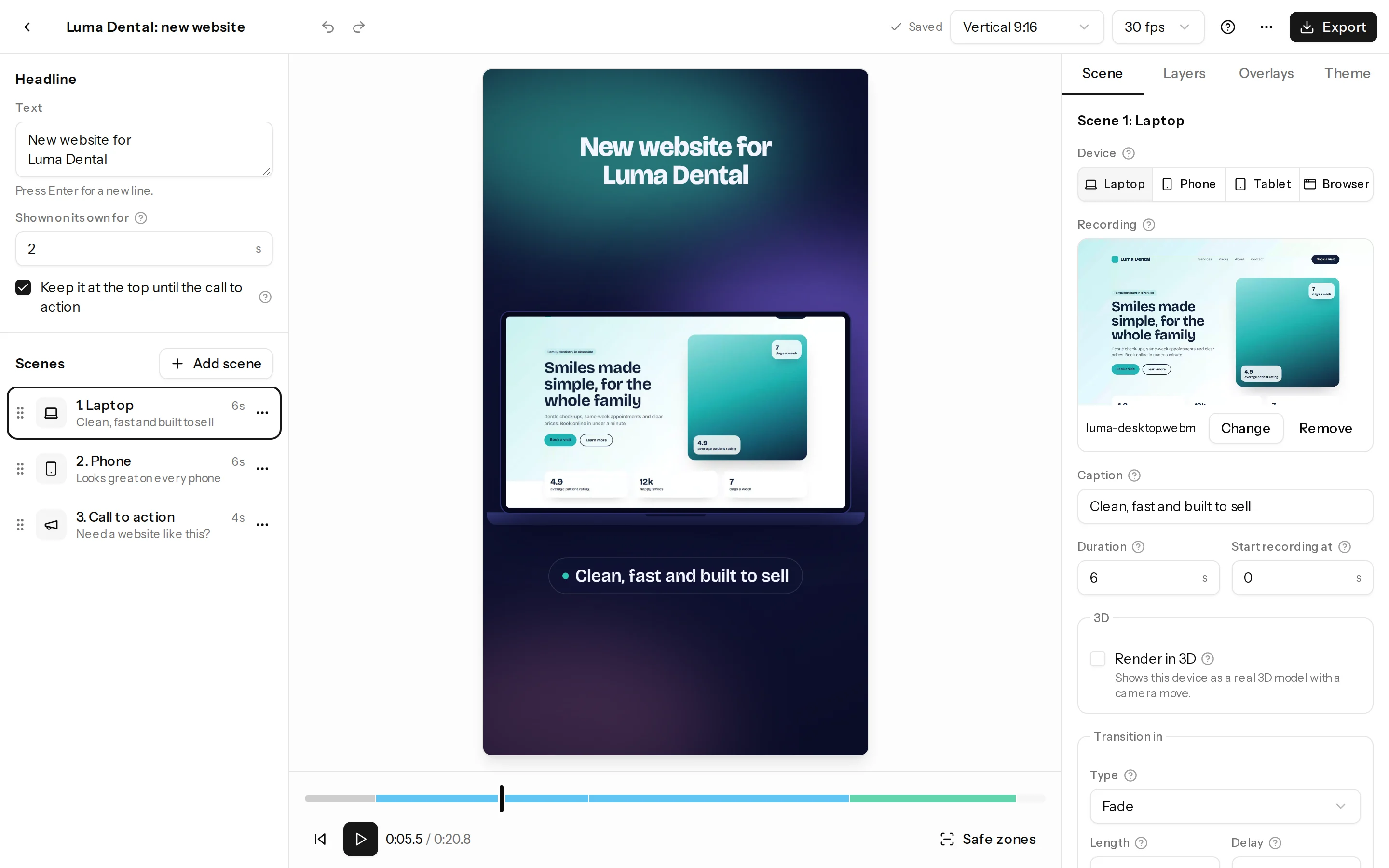
Task: Click the undo arrow icon
Action: (328, 27)
